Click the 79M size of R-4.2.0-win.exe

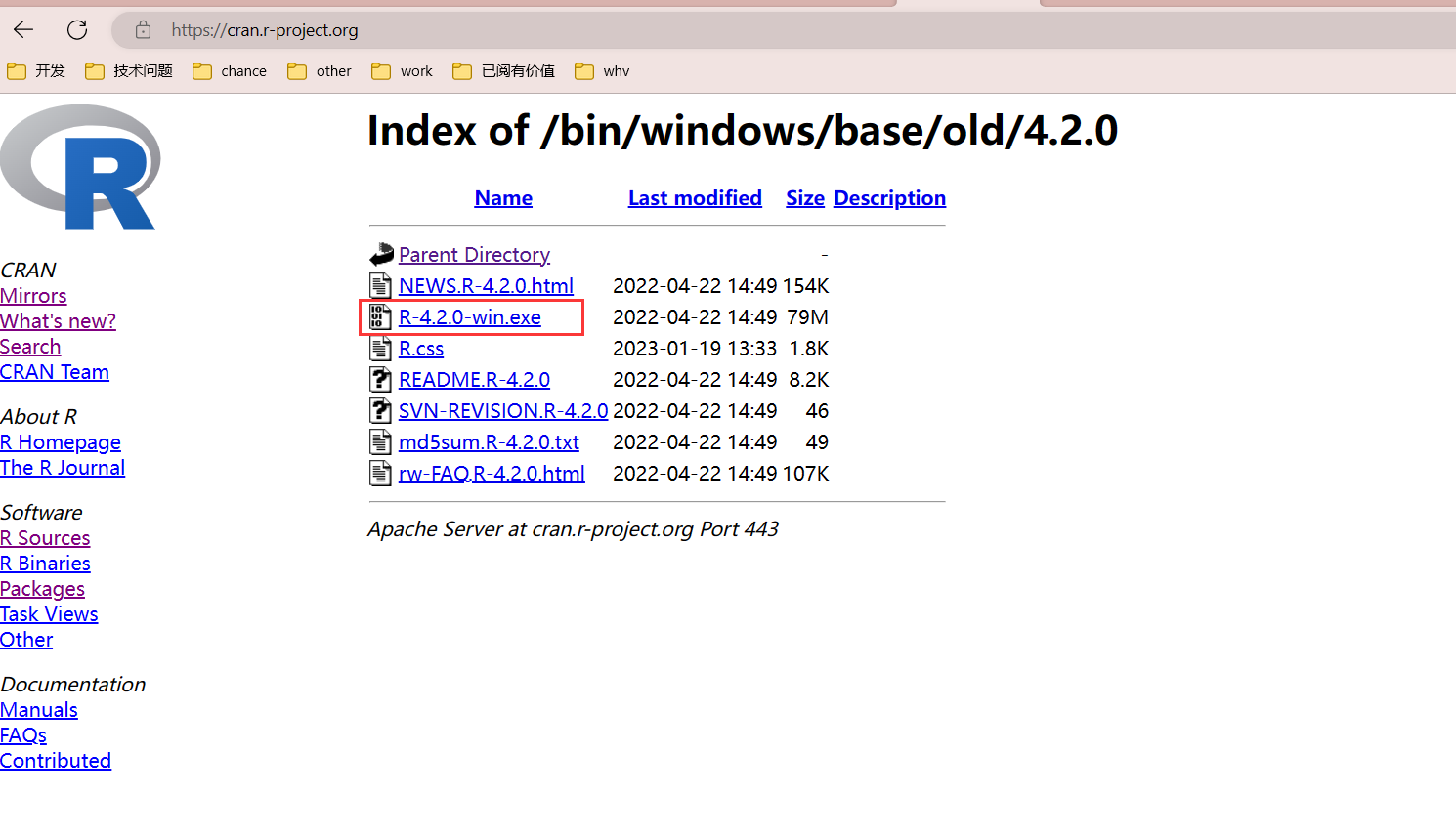[x=808, y=317]
